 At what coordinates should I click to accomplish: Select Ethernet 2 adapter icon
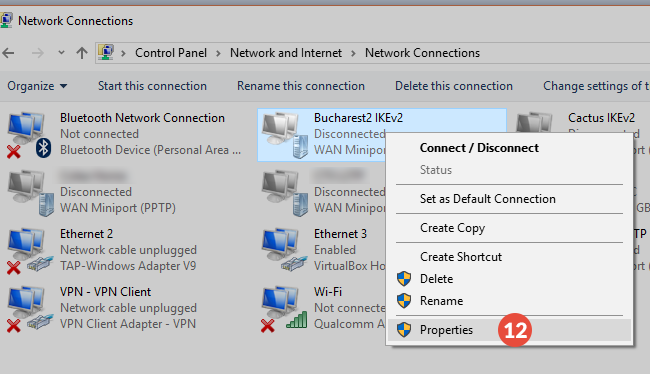[31, 251]
